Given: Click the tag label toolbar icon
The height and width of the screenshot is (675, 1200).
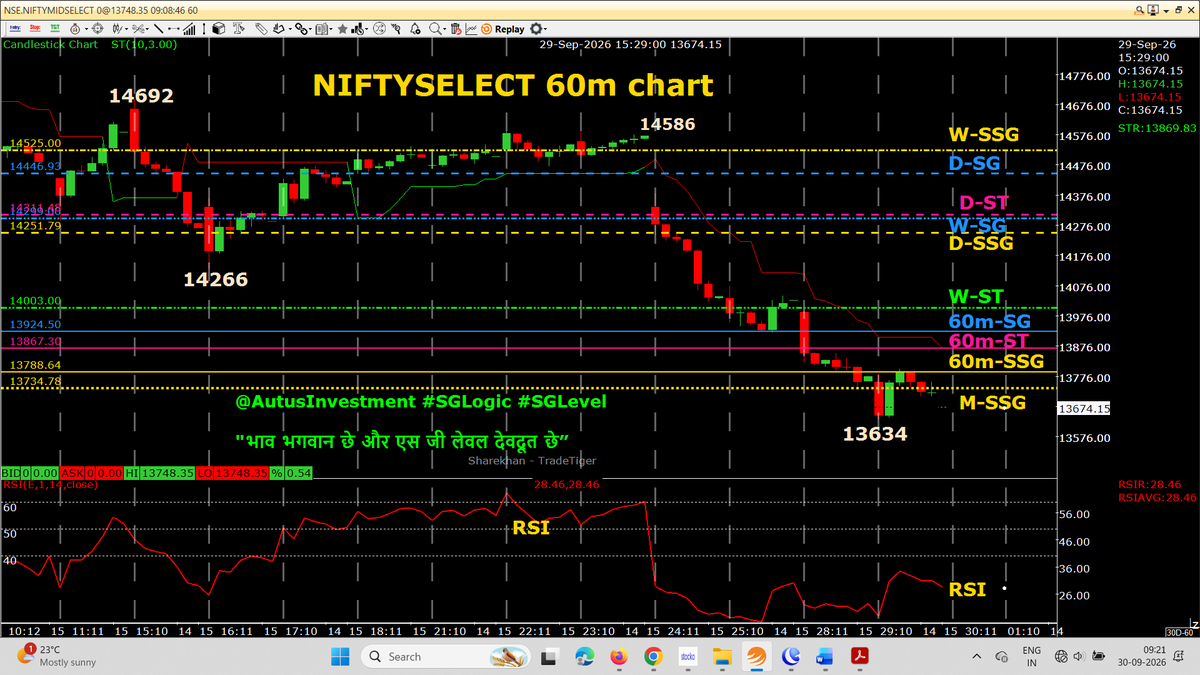Looking at the screenshot, I should click(261, 29).
